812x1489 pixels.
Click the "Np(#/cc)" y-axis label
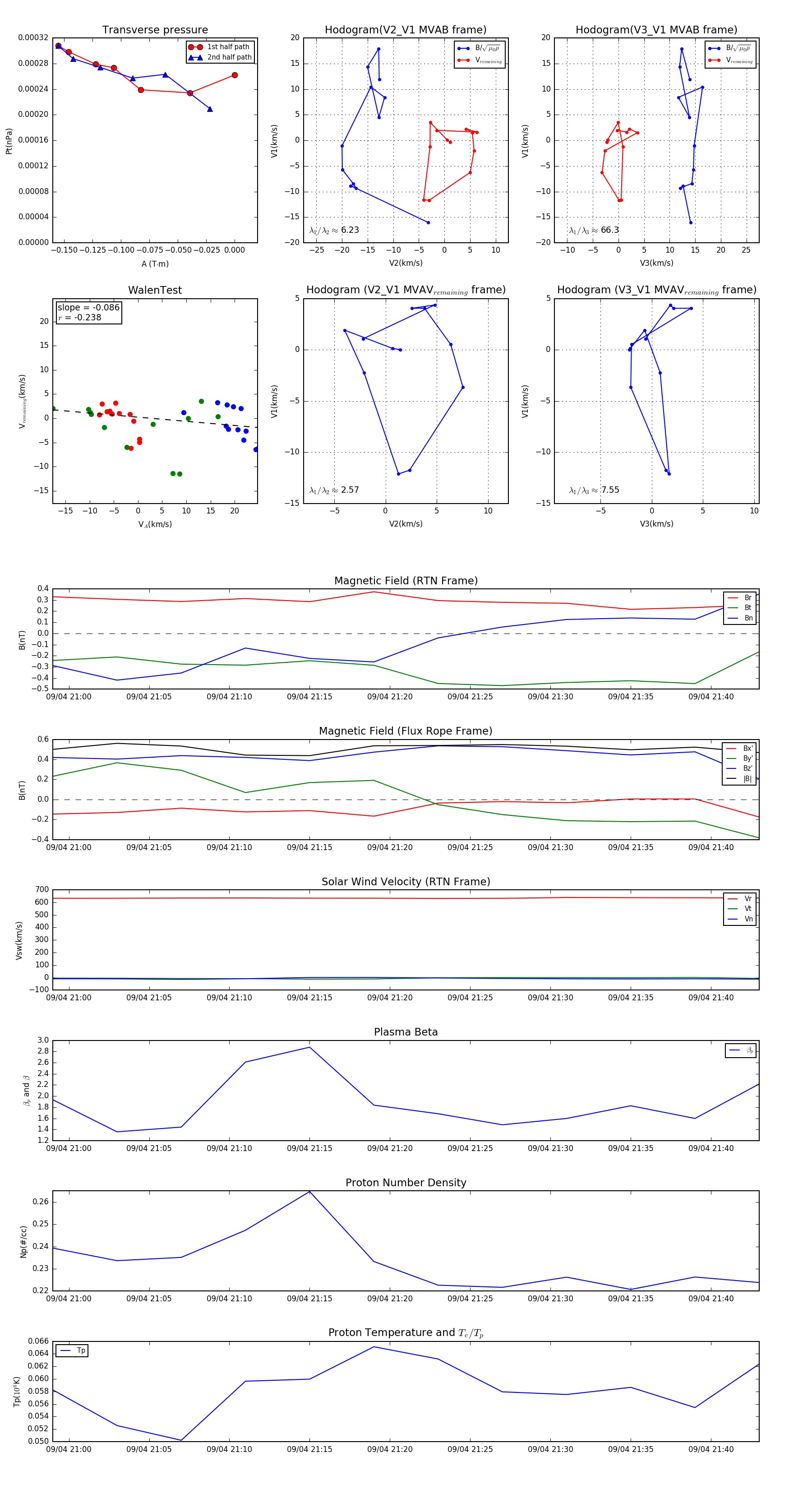(23, 1241)
